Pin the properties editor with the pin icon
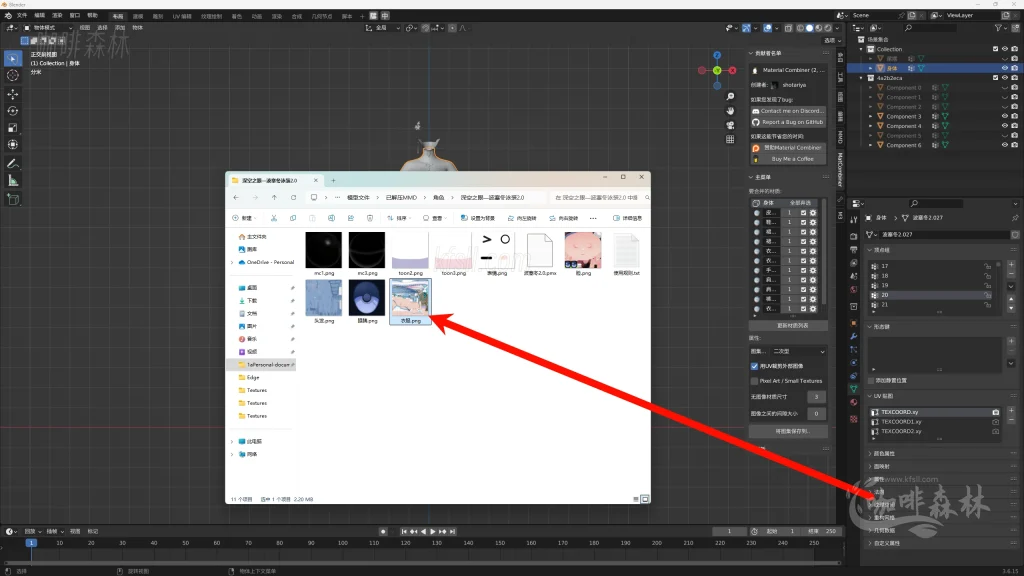The image size is (1024, 576). [1015, 217]
